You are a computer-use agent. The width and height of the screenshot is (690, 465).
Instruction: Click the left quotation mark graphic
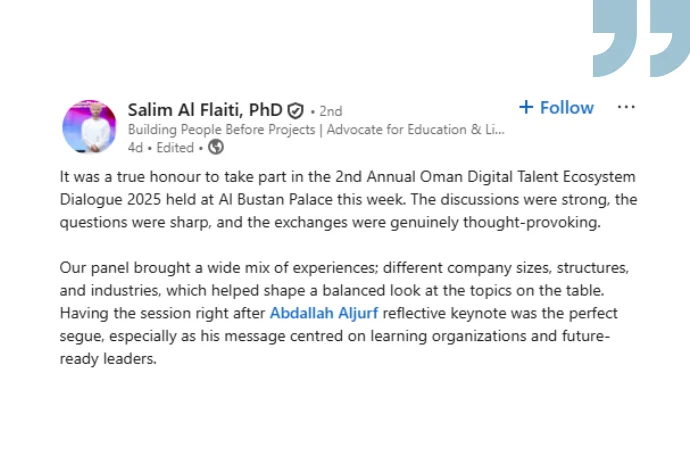click(614, 37)
